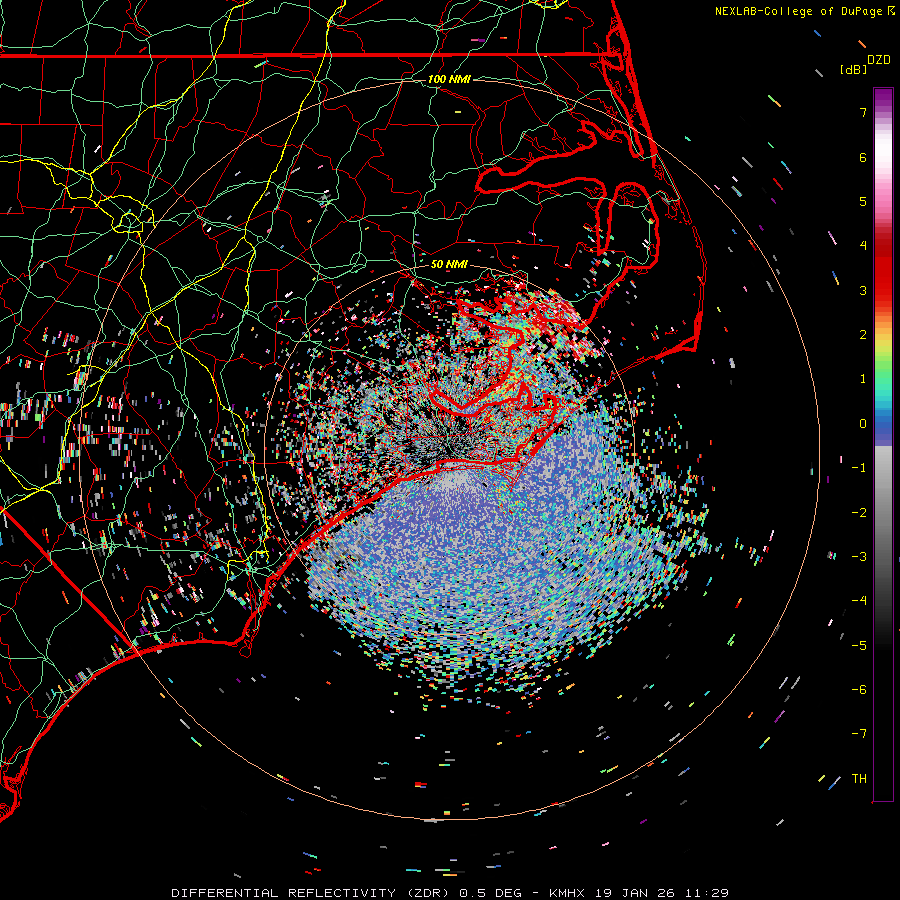
Task: Select the 1 tick on the color scale
Action: click(x=863, y=379)
